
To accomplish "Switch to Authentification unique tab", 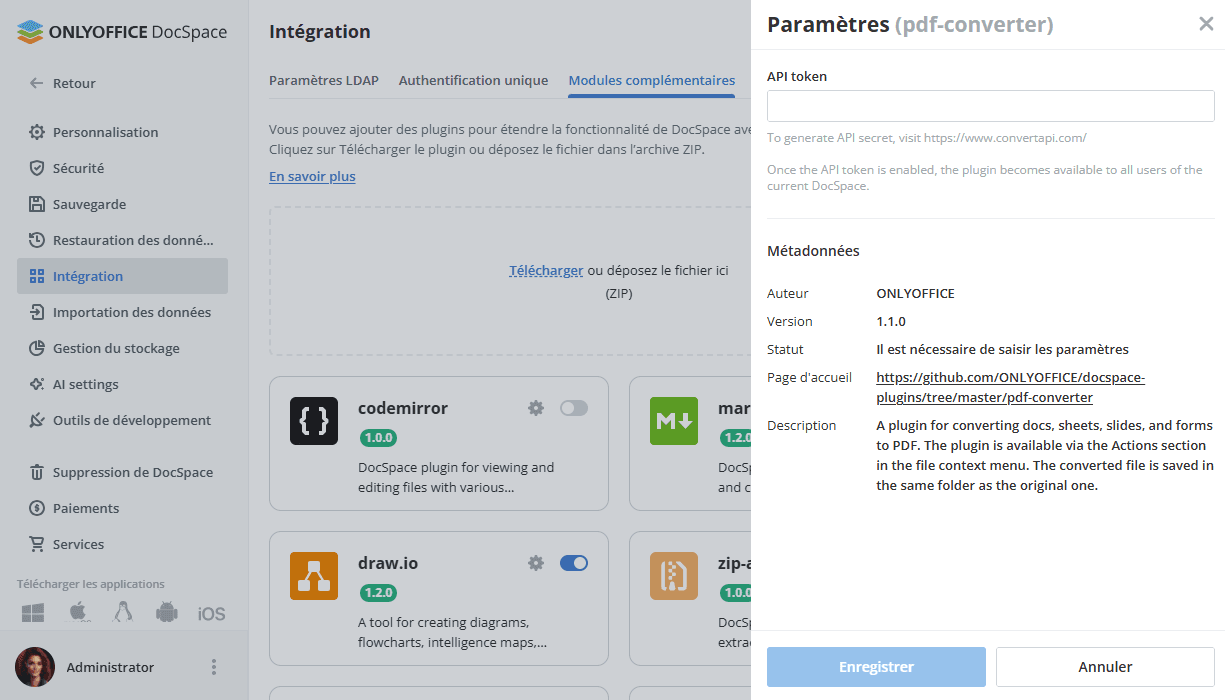I will click(473, 80).
